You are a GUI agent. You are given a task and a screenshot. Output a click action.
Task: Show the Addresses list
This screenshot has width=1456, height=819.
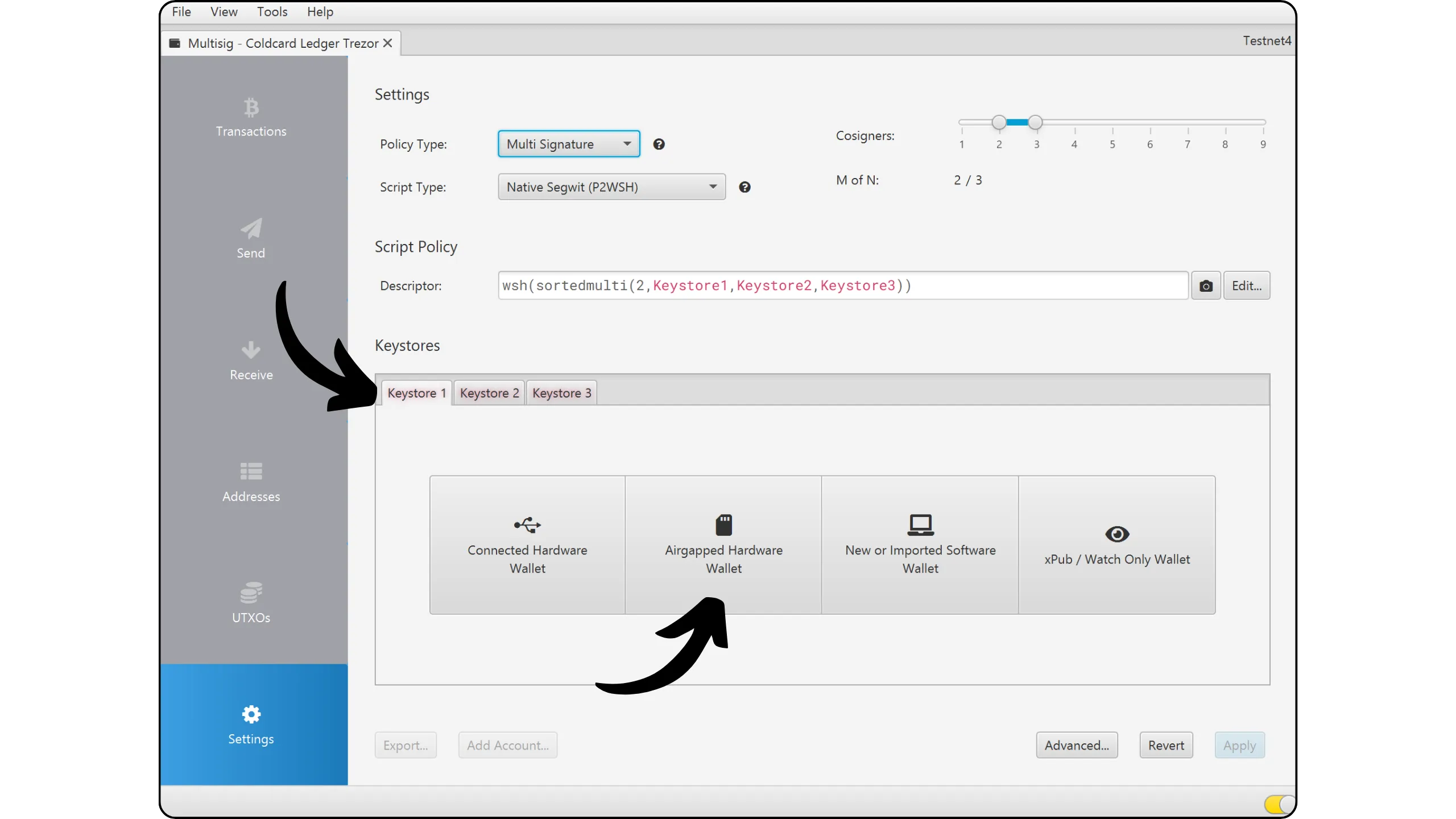[251, 483]
